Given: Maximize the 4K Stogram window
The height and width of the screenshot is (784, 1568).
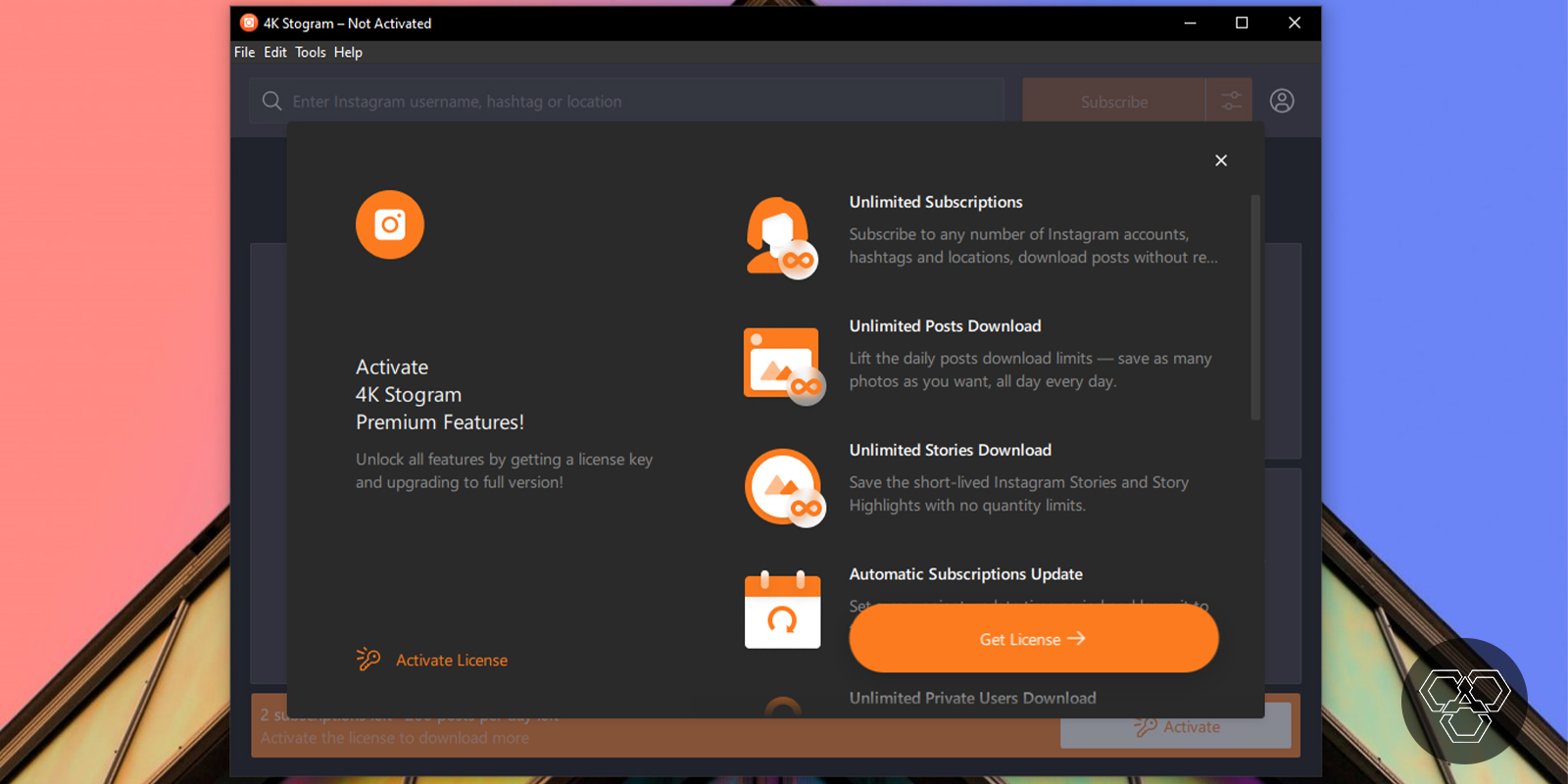Looking at the screenshot, I should [x=1242, y=23].
